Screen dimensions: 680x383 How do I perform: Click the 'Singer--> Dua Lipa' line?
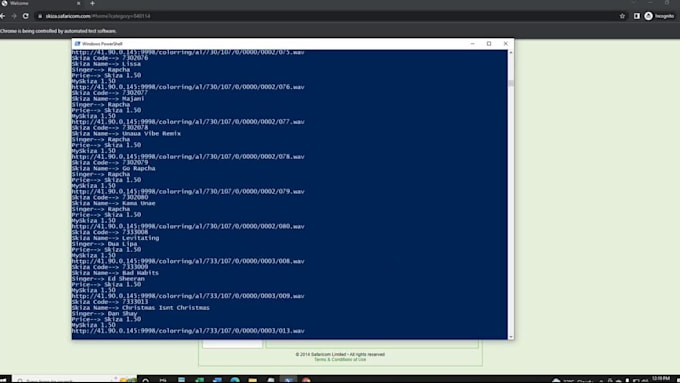[x=105, y=244]
